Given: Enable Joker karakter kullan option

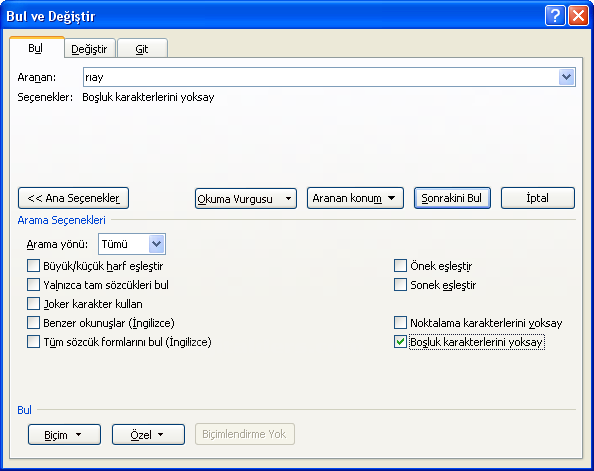Looking at the screenshot, I should pos(33,304).
